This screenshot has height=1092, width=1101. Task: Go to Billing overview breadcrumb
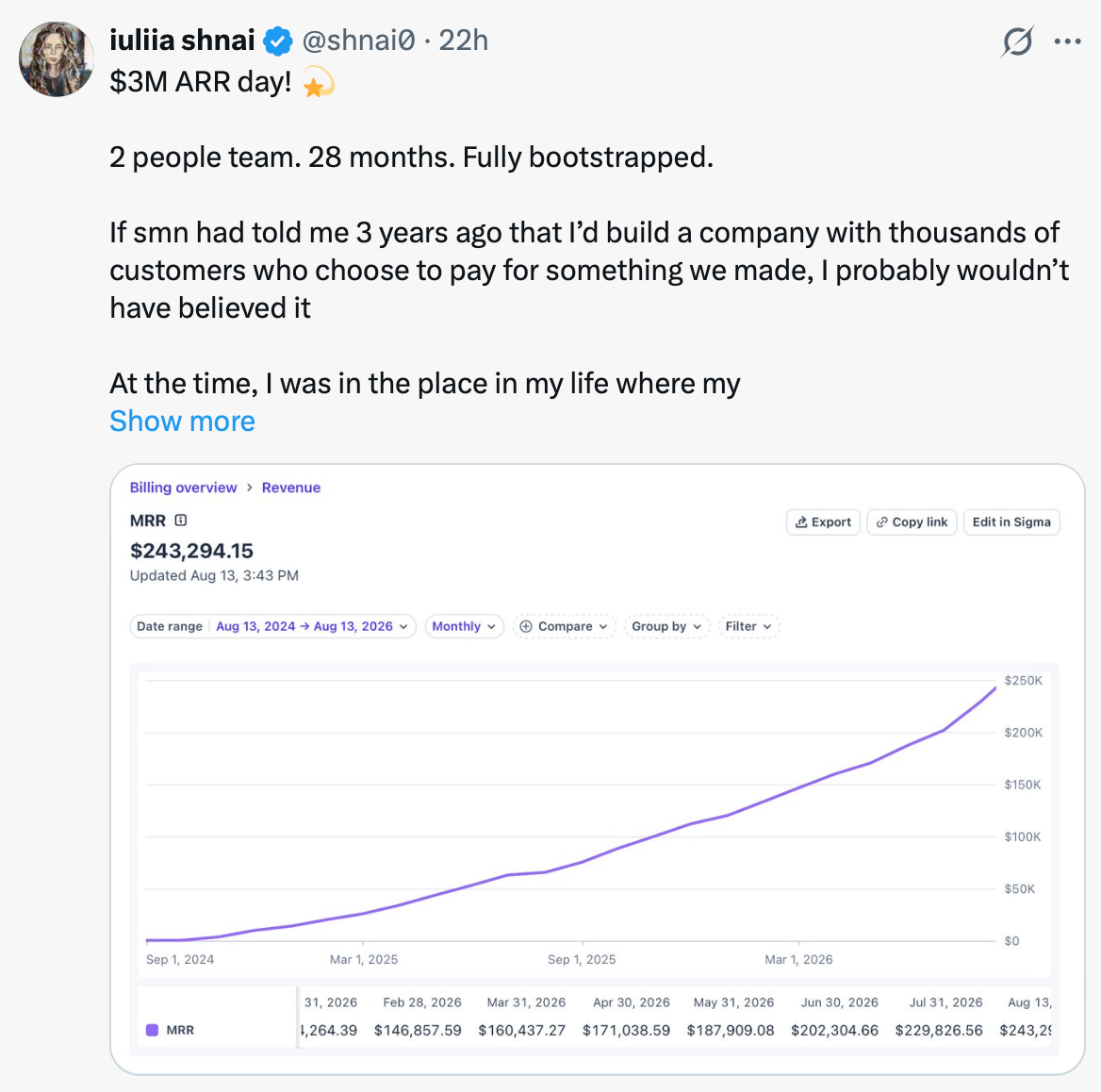pos(183,488)
